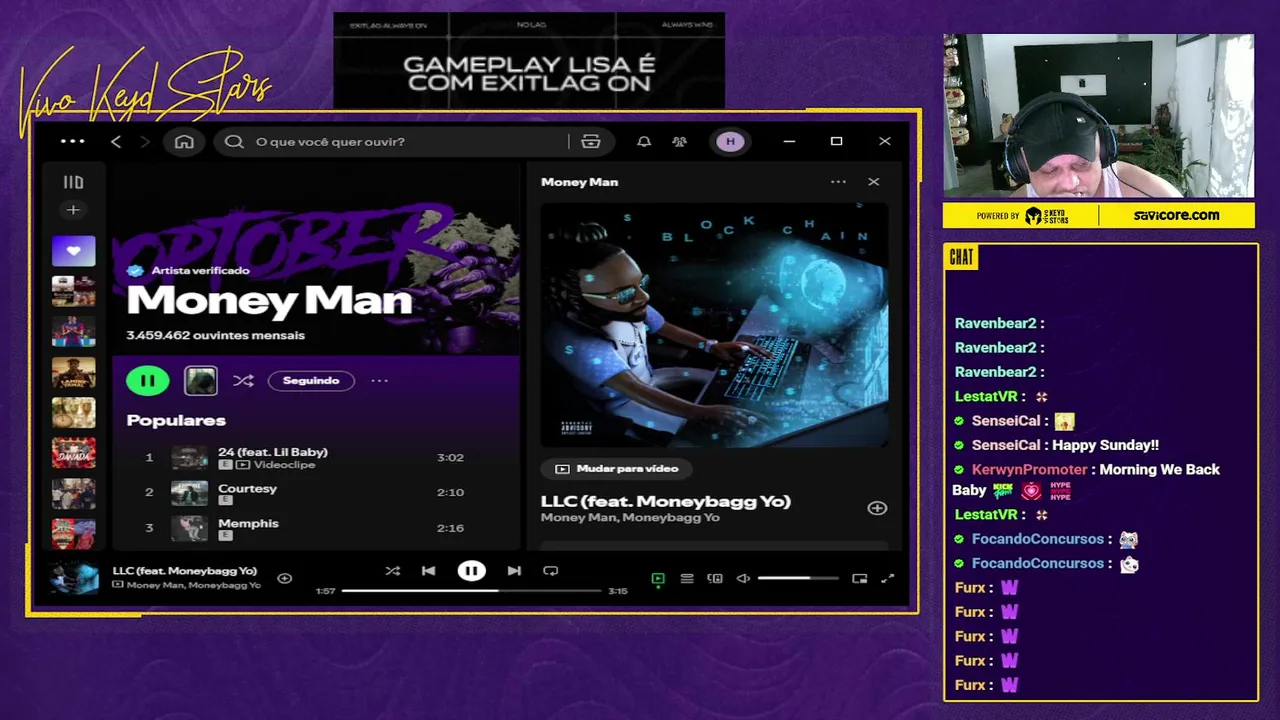Open the small album preview next to pause
The height and width of the screenshot is (720, 1280).
pos(201,380)
